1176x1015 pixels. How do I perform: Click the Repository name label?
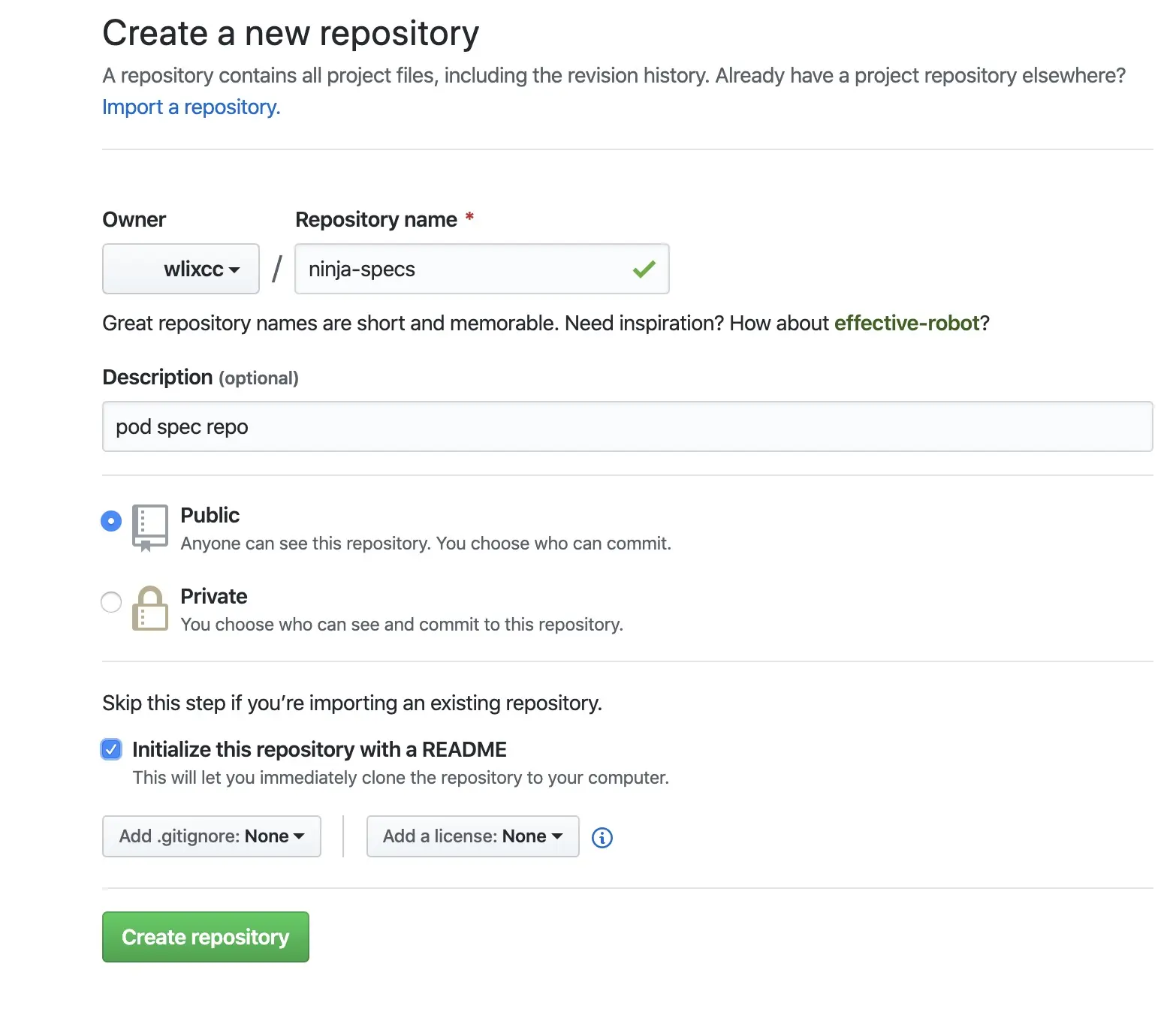[375, 220]
